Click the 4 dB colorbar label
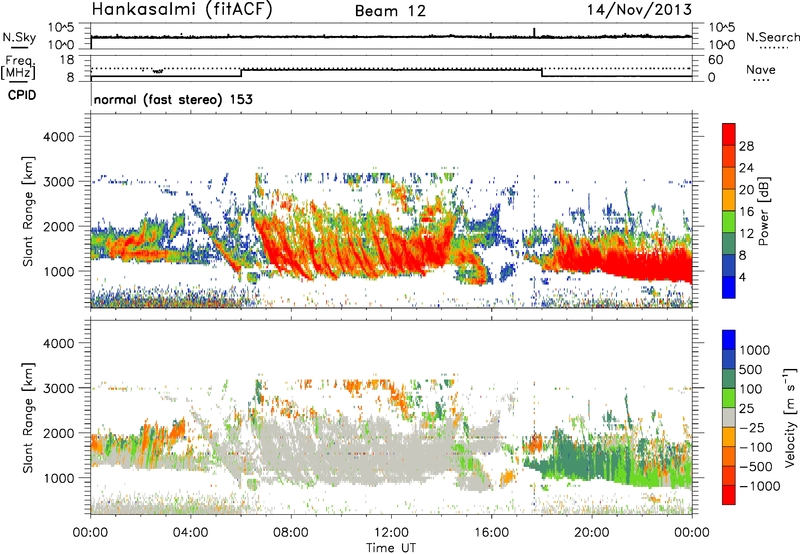 click(742, 278)
